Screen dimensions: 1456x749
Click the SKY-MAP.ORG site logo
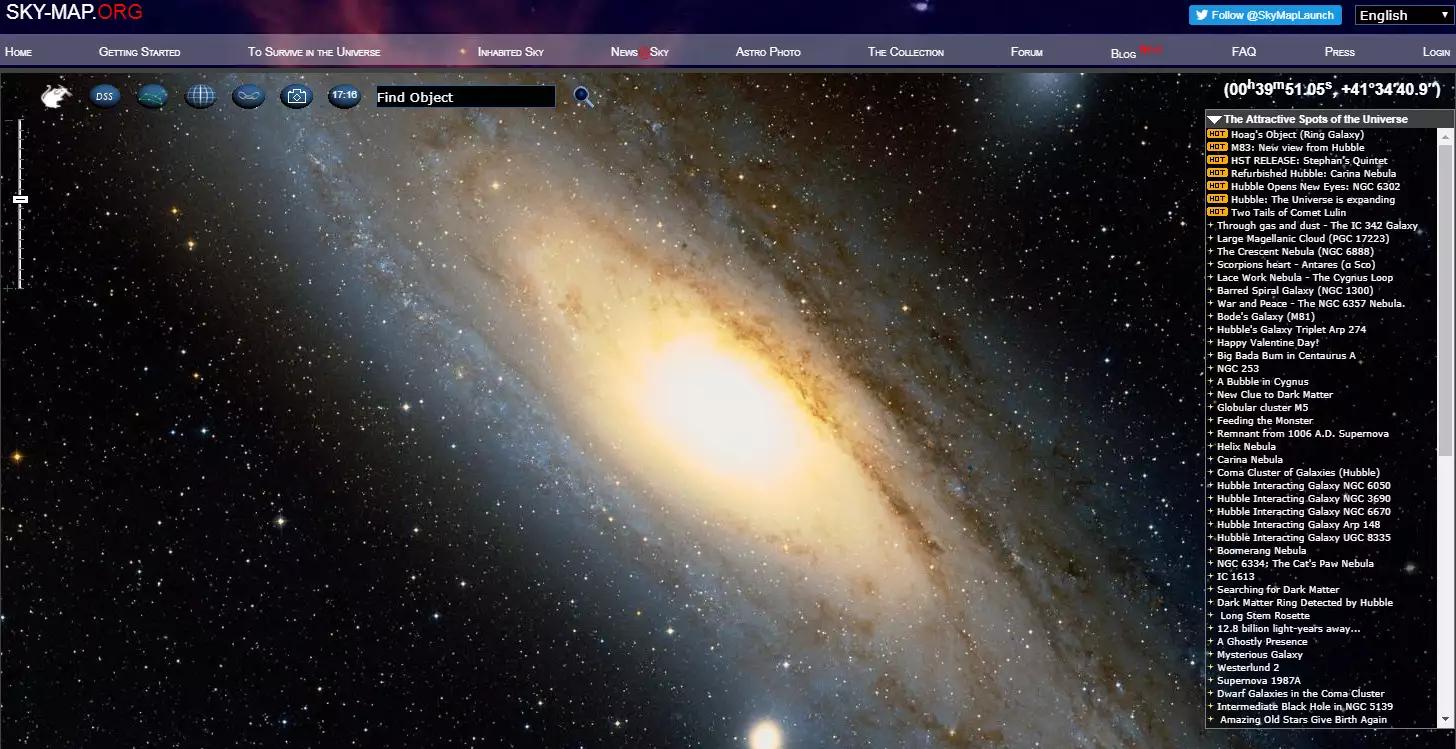74,12
